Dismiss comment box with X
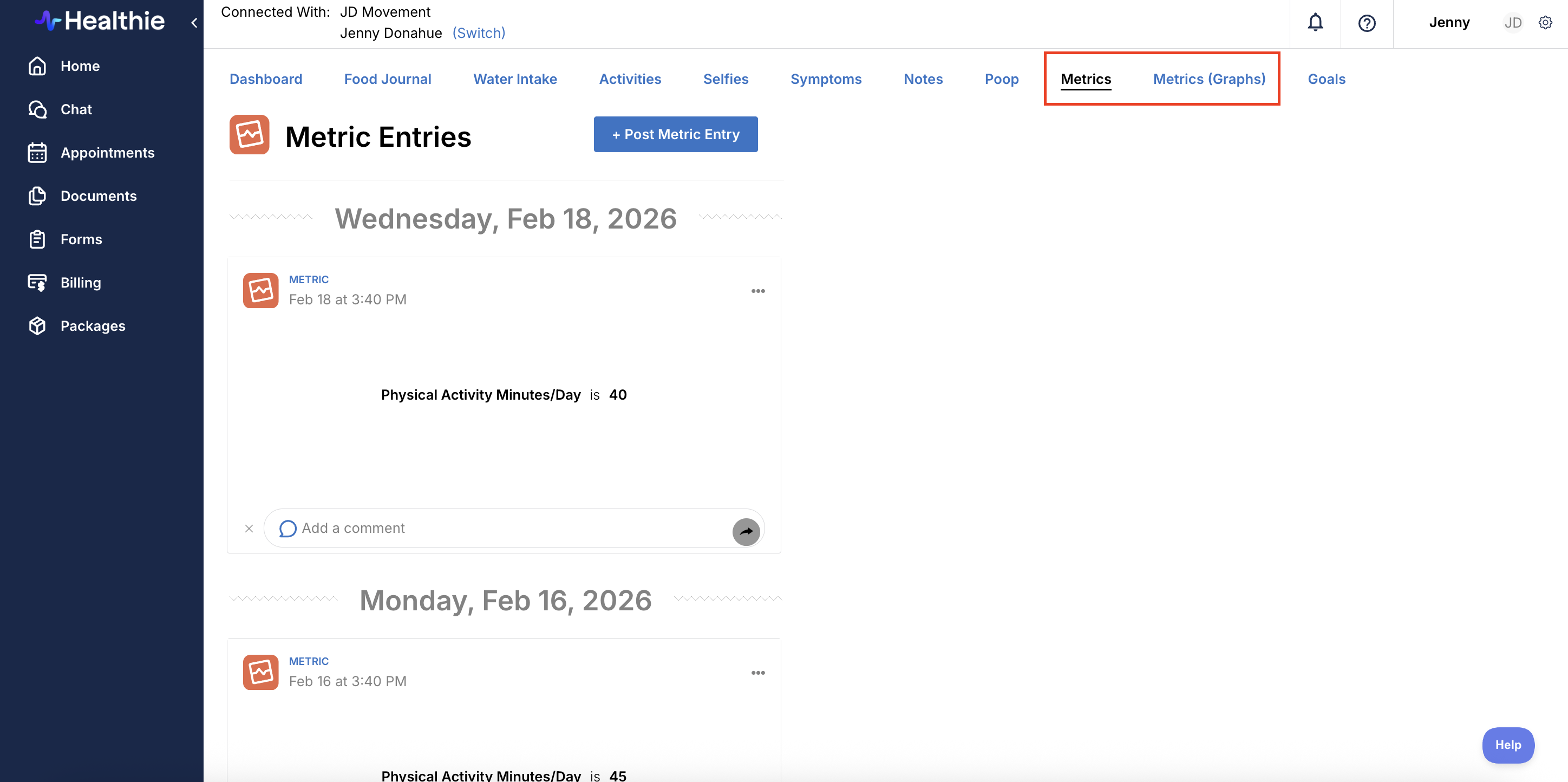The width and height of the screenshot is (1568, 782). pos(249,529)
